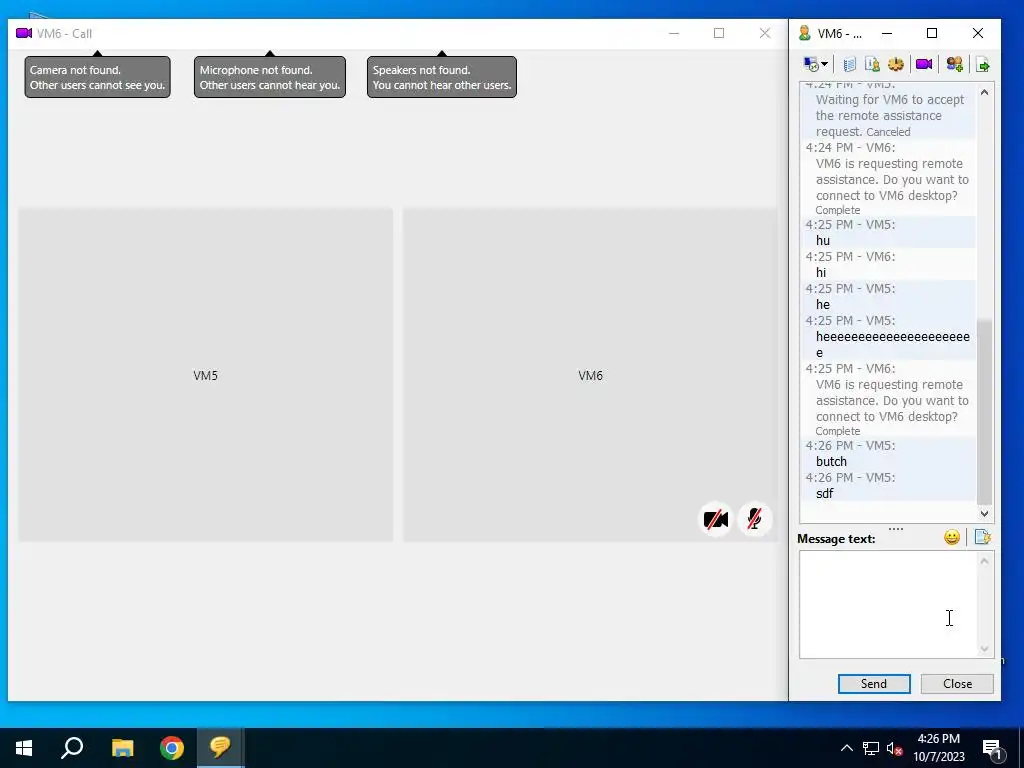Click the Send button
1024x768 pixels.
click(x=874, y=684)
